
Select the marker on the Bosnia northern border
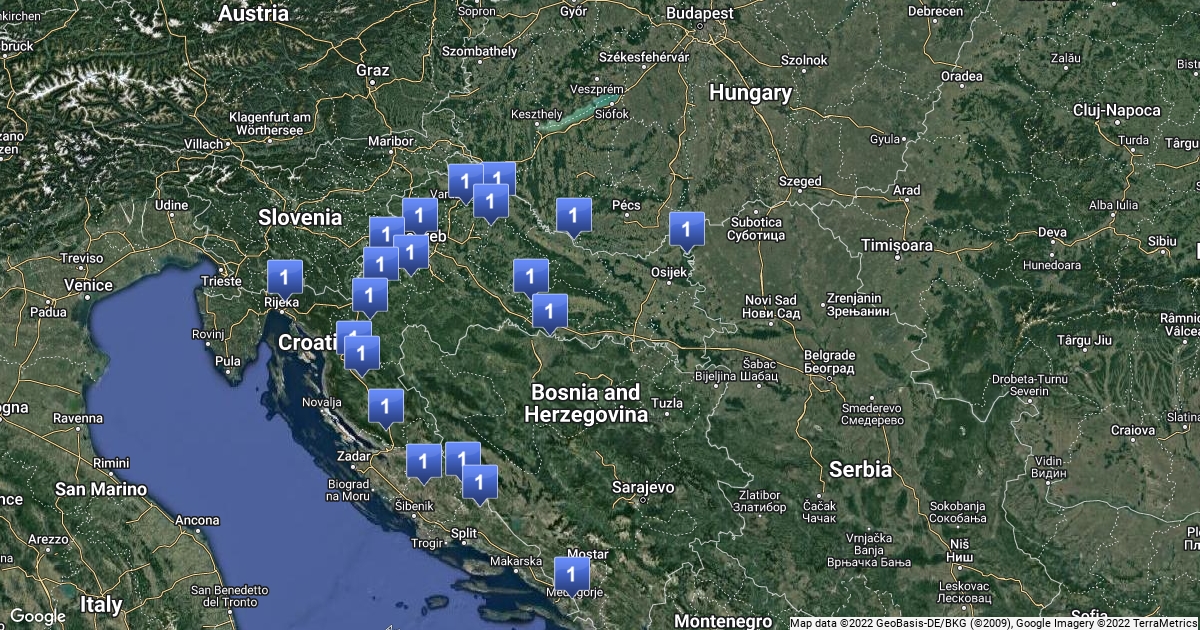[549, 311]
